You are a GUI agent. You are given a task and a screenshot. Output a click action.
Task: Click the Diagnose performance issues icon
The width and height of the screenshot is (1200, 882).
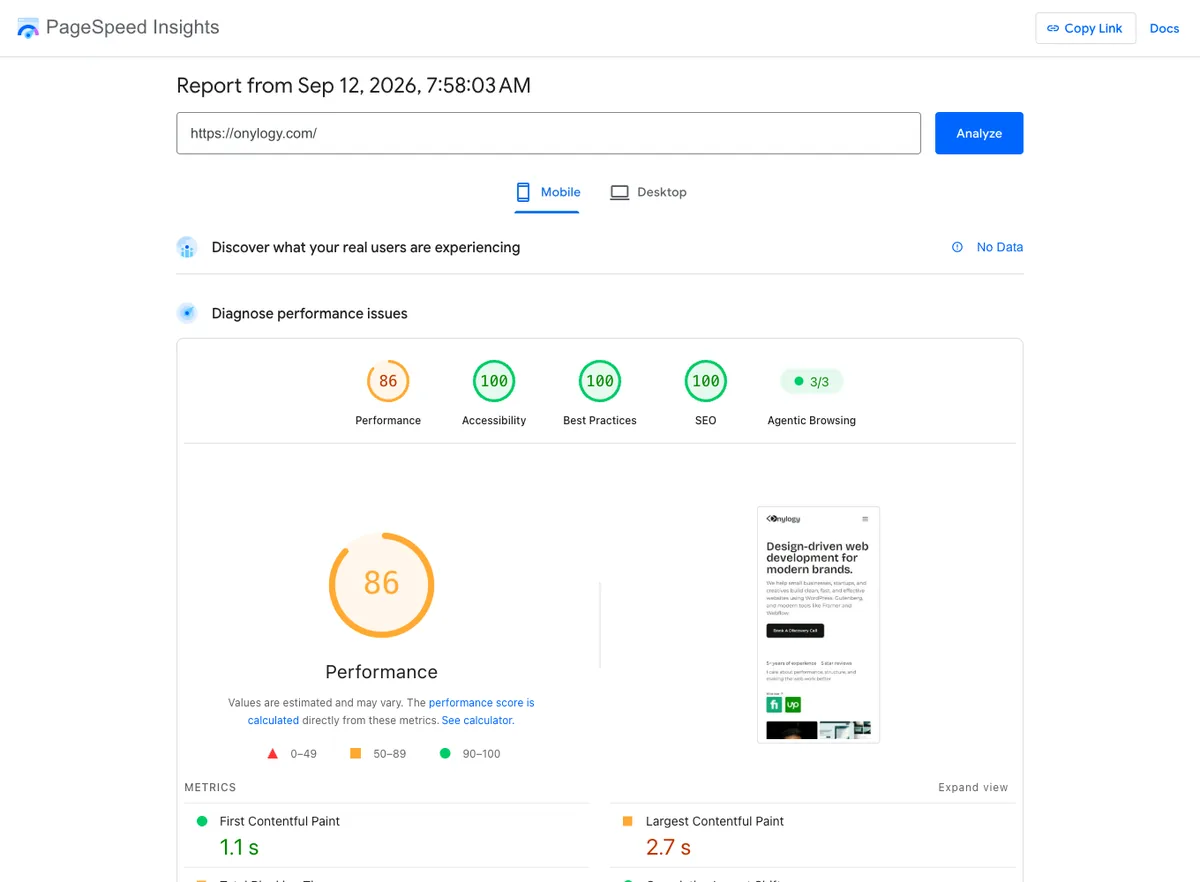[187, 313]
